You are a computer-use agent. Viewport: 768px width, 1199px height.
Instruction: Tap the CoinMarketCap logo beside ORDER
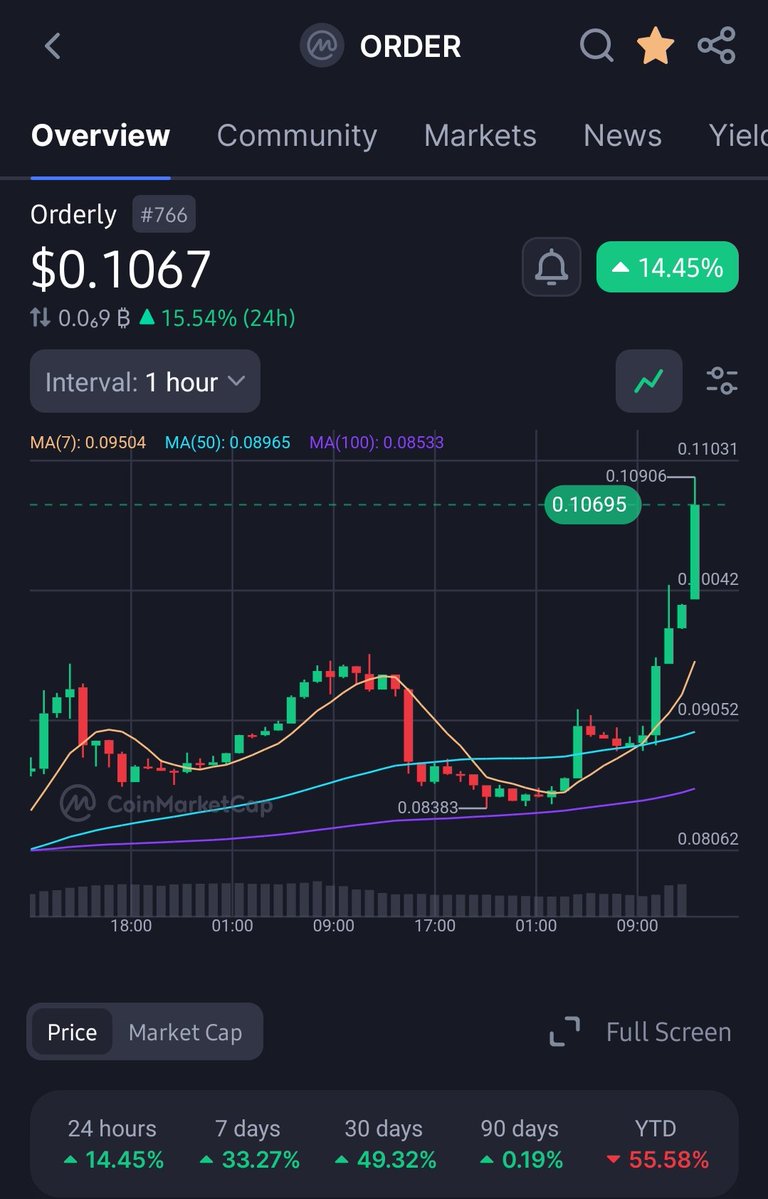click(321, 46)
